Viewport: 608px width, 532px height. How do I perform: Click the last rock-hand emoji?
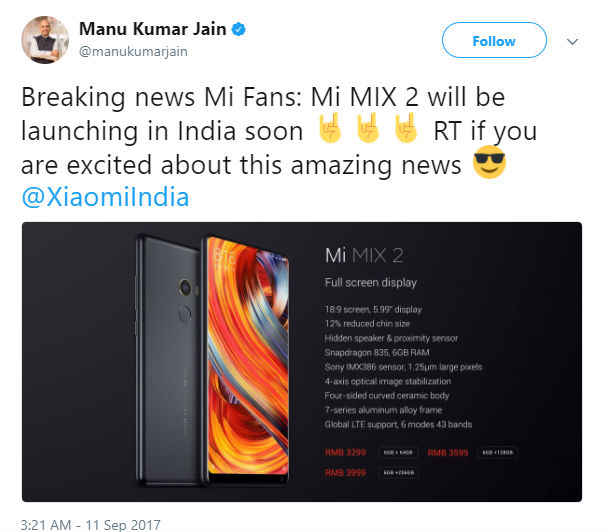click(405, 128)
